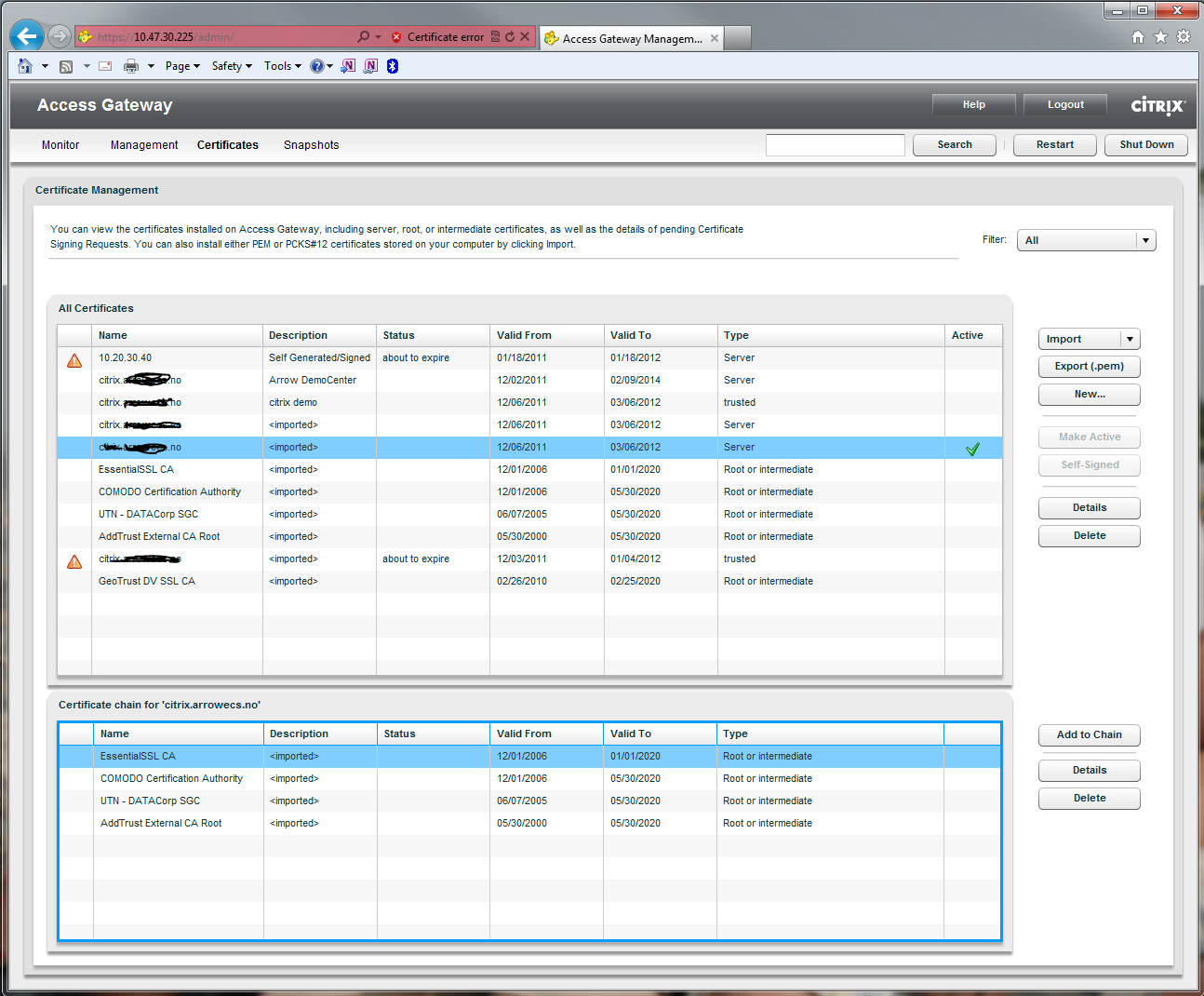Click warning icon beside trusted about-to-expire certificate
This screenshot has width=1204, height=996.
tap(74, 561)
